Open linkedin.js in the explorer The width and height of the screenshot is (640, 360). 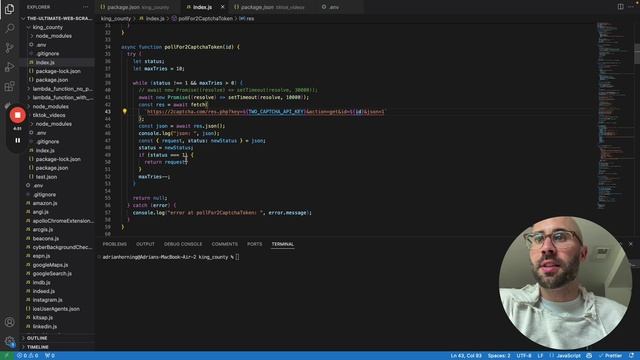(x=44, y=327)
